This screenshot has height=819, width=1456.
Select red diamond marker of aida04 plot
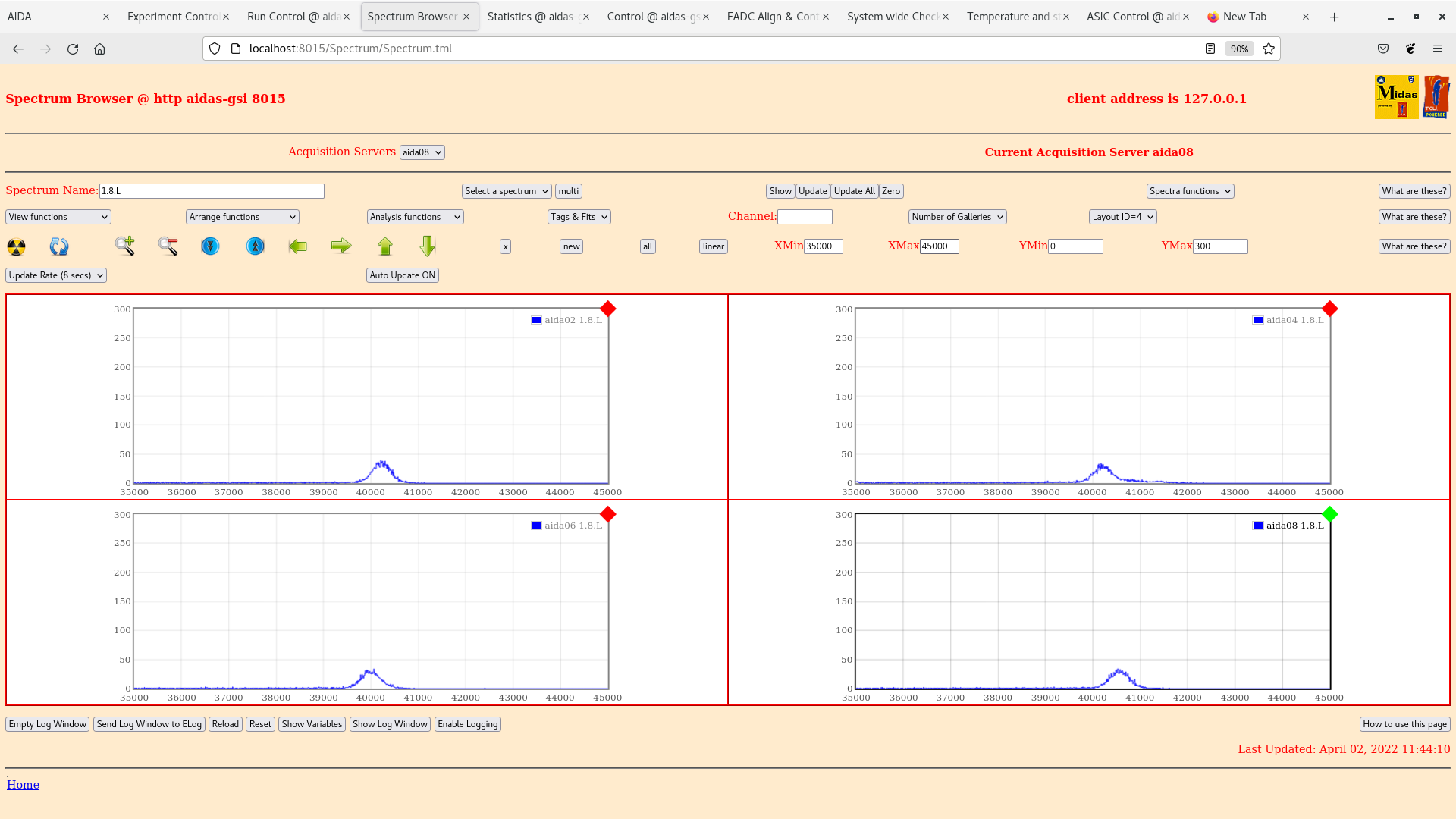click(1329, 309)
